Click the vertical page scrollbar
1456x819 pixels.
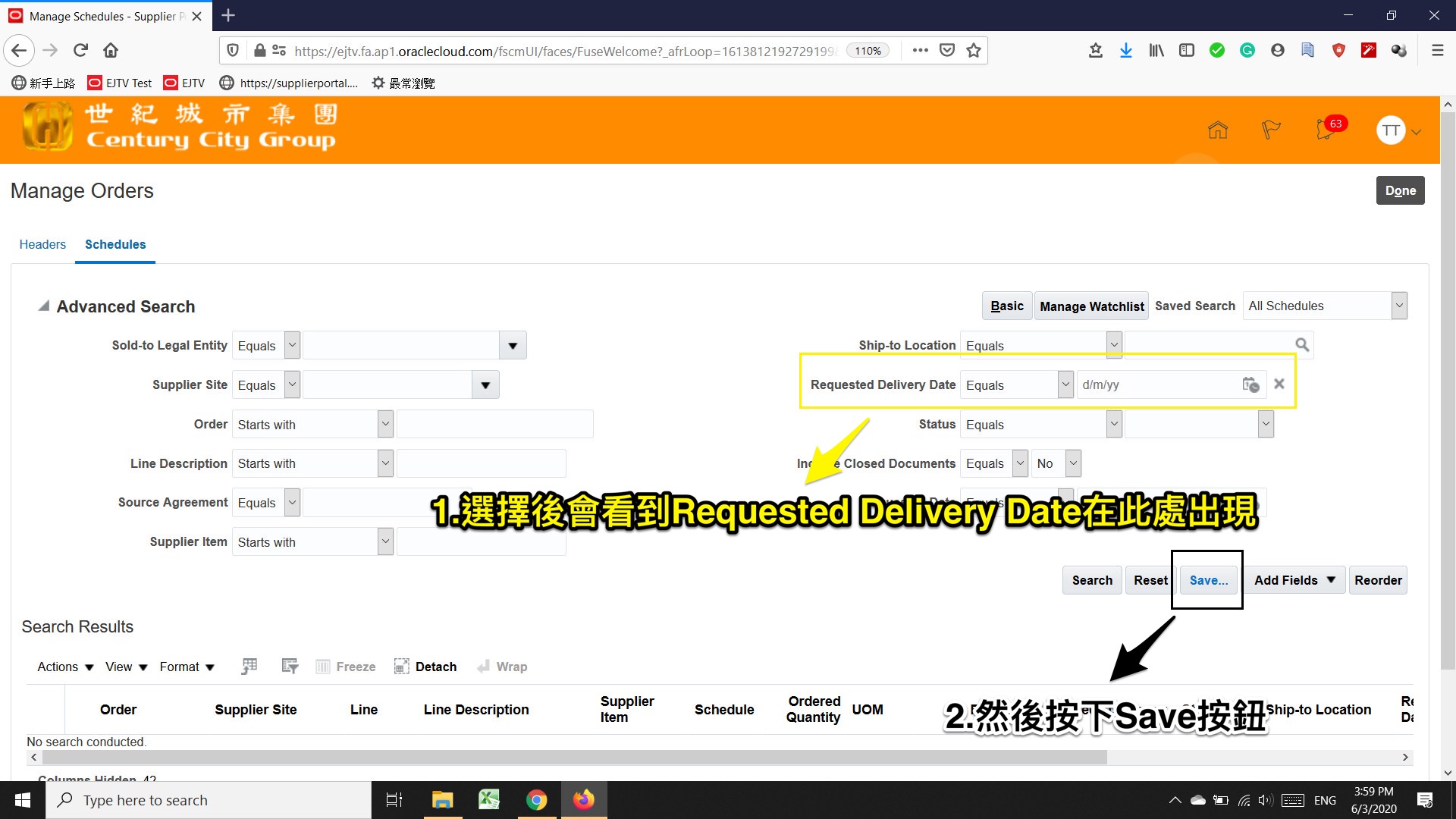[x=1448, y=391]
